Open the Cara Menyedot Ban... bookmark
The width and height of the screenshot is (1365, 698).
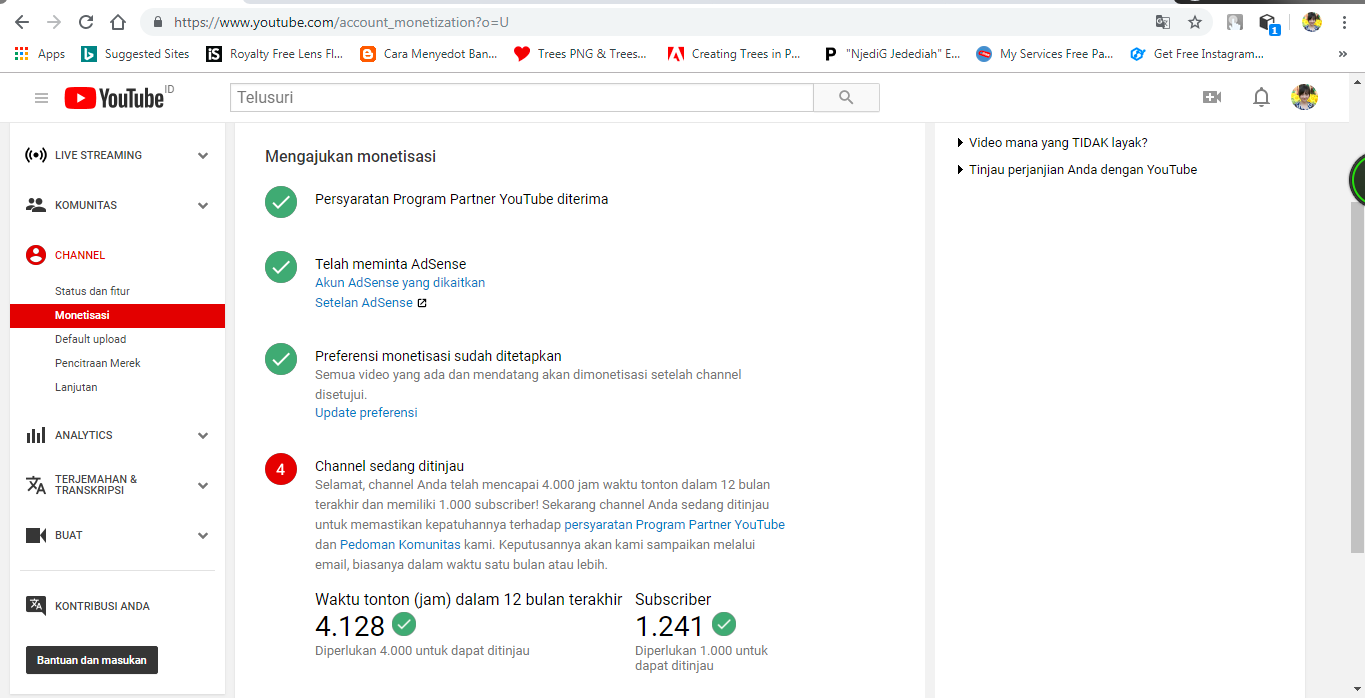tap(428, 54)
